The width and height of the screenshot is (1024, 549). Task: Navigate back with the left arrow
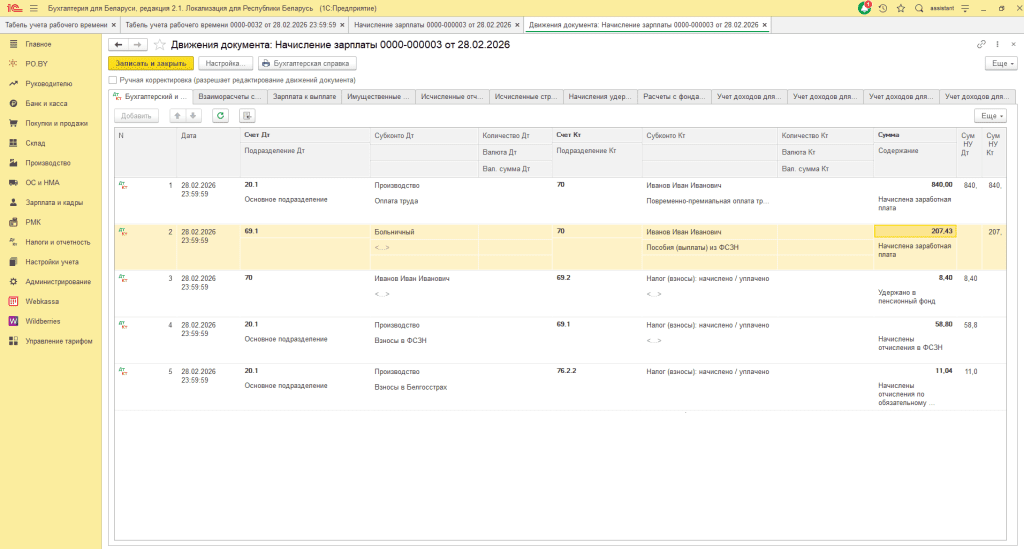click(119, 45)
